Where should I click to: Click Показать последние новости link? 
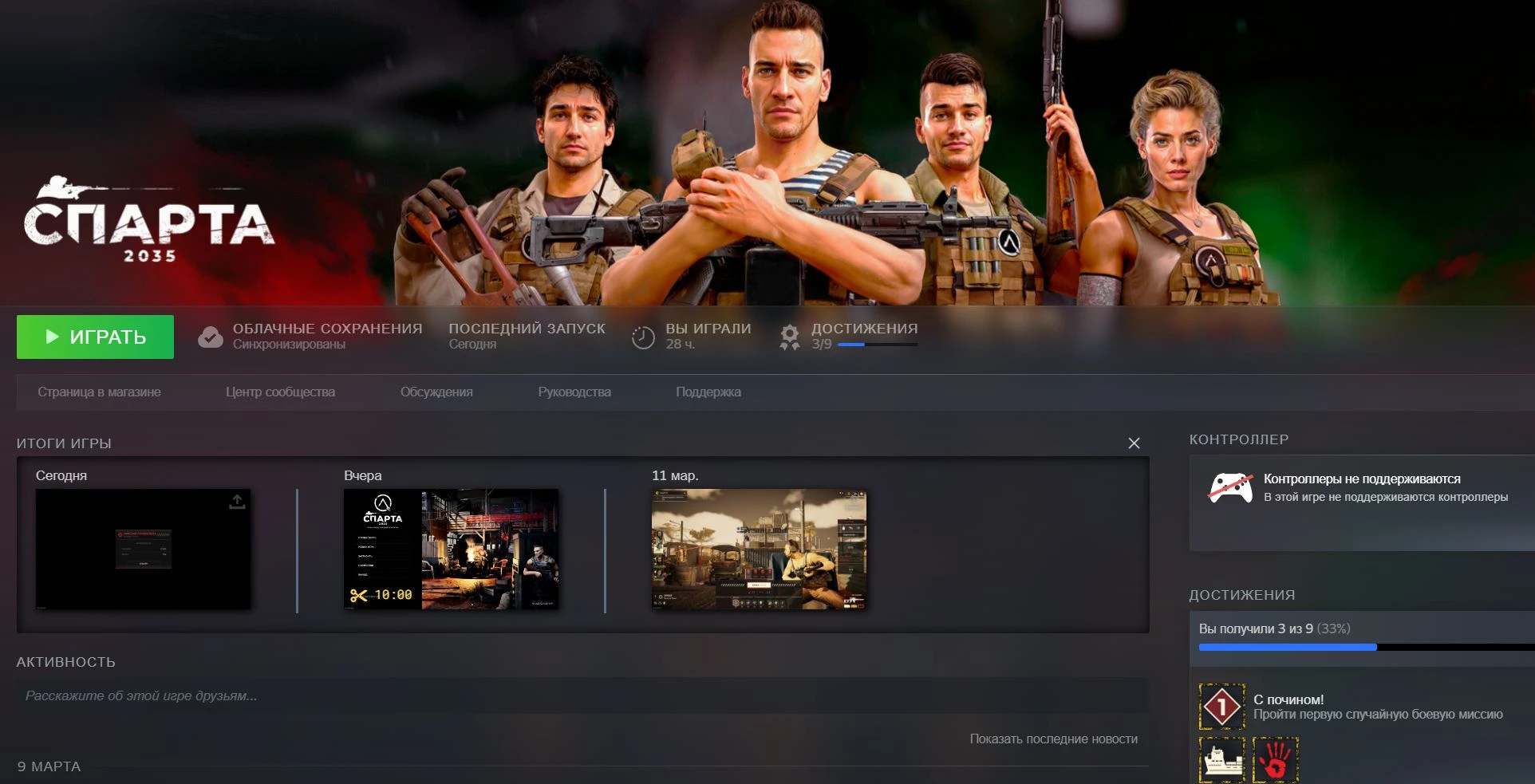[1054, 739]
